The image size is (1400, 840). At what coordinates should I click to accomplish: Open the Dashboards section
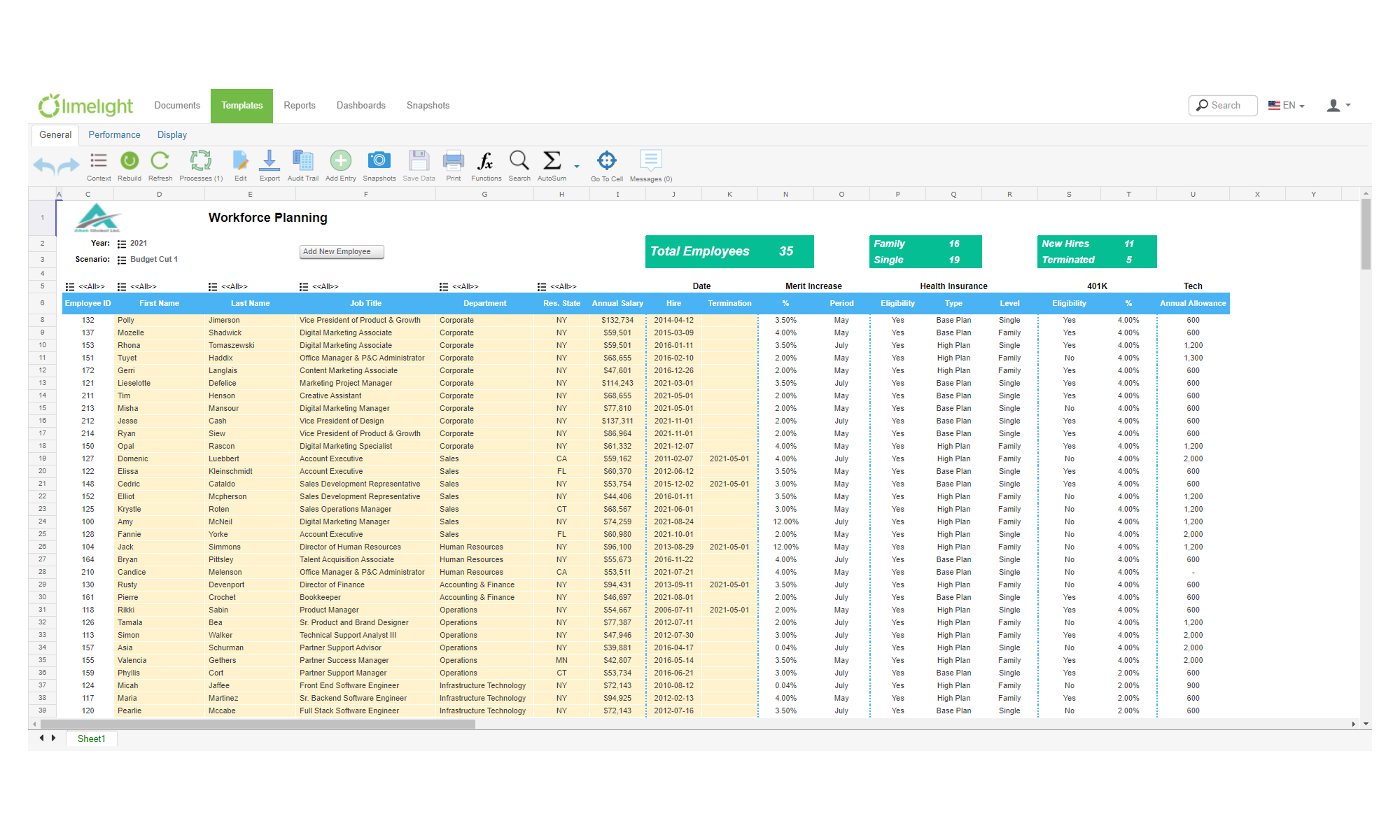pos(360,105)
